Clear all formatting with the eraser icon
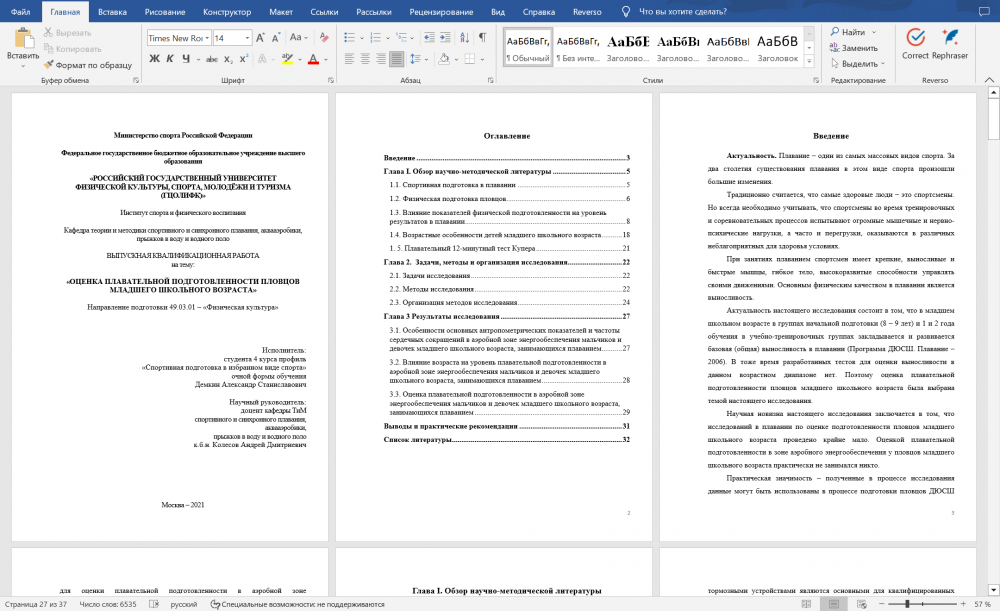1000x611 pixels. coord(324,38)
